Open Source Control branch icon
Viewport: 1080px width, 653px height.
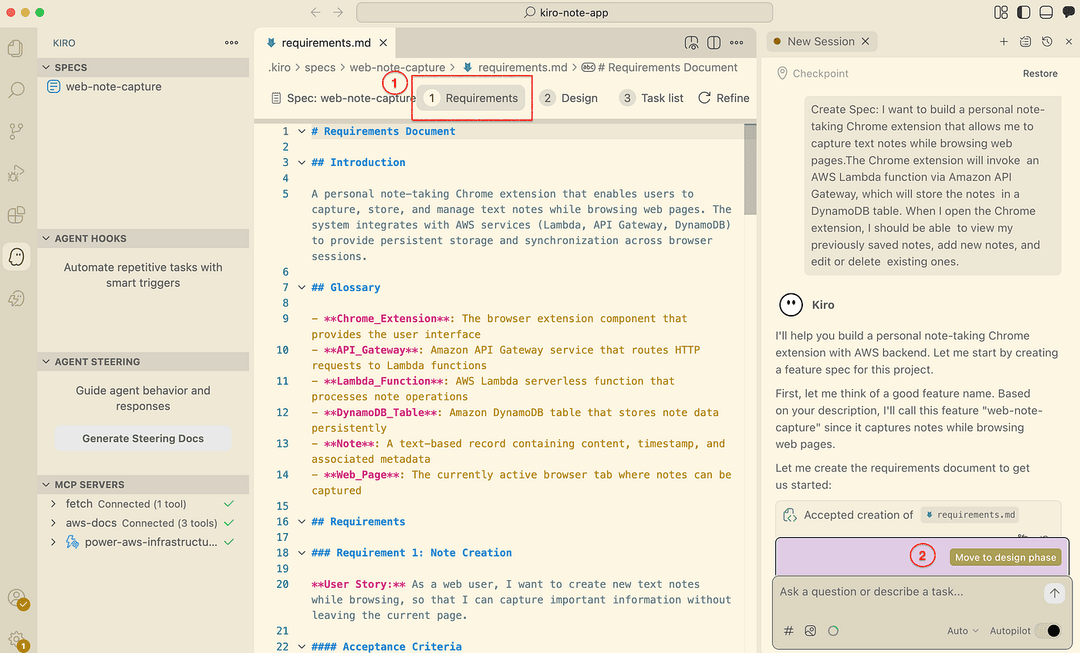[x=16, y=131]
